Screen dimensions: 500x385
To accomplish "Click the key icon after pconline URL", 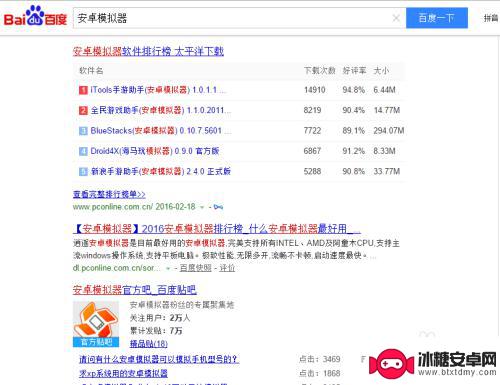I will click(x=218, y=207).
